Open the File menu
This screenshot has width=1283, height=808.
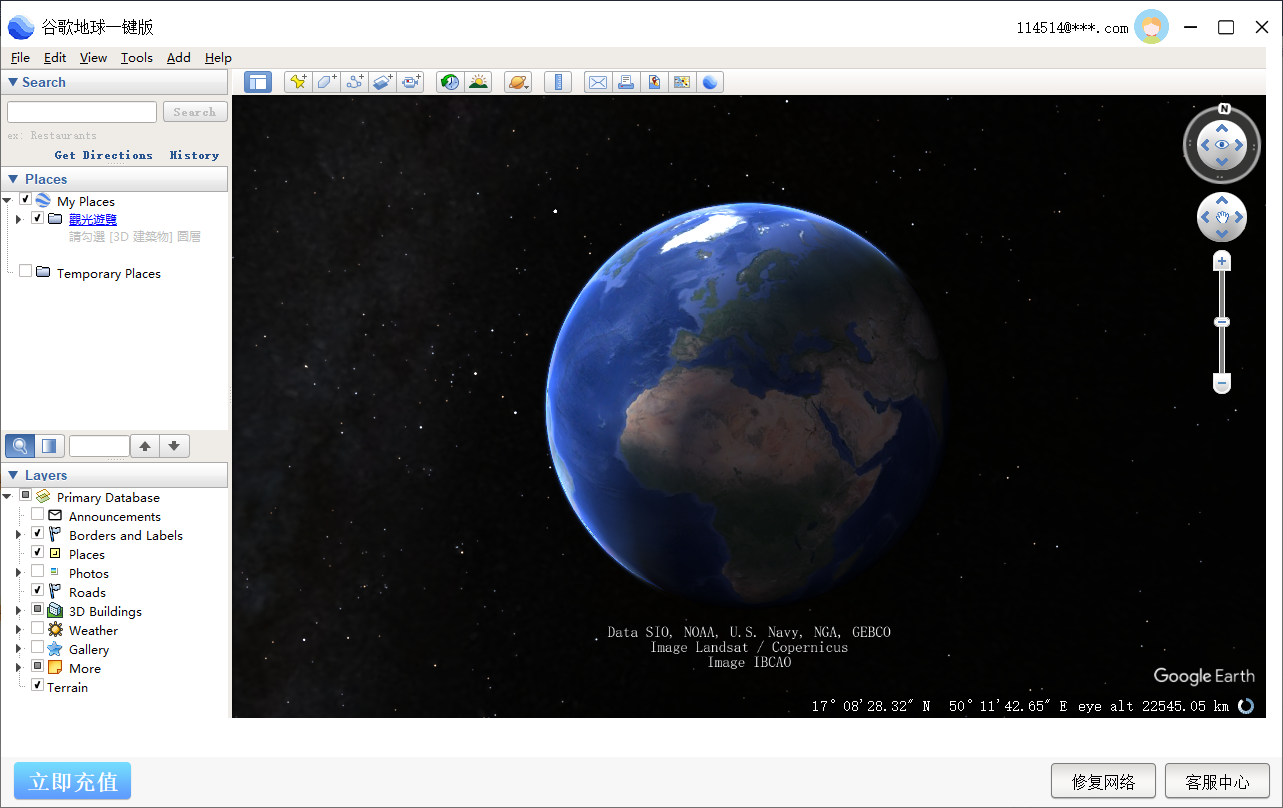point(20,58)
